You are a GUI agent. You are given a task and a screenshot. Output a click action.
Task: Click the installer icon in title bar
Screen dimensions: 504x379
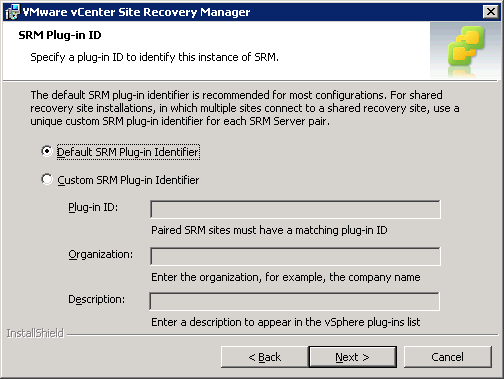13,12
